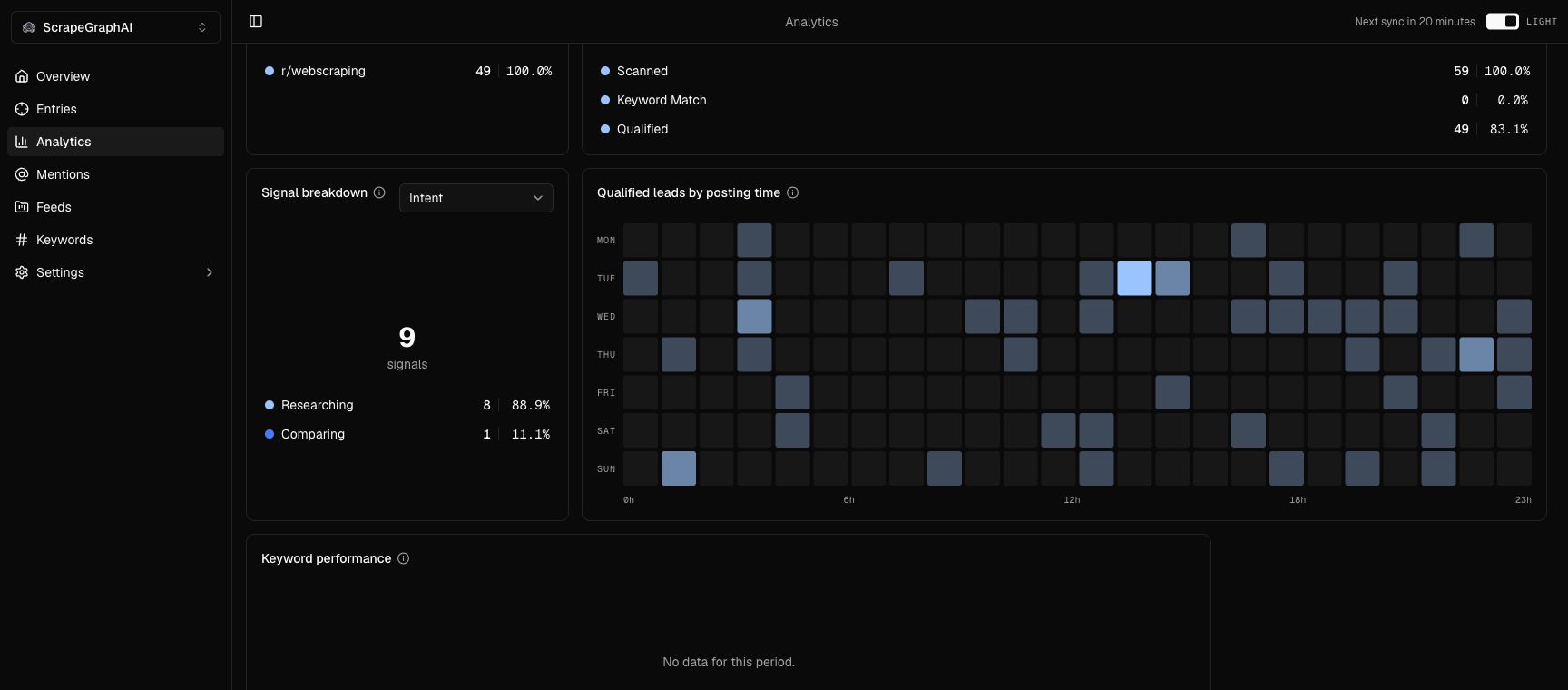Click the Friday 23h heatmap cell
Image resolution: width=1568 pixels, height=690 pixels.
[x=1514, y=393]
